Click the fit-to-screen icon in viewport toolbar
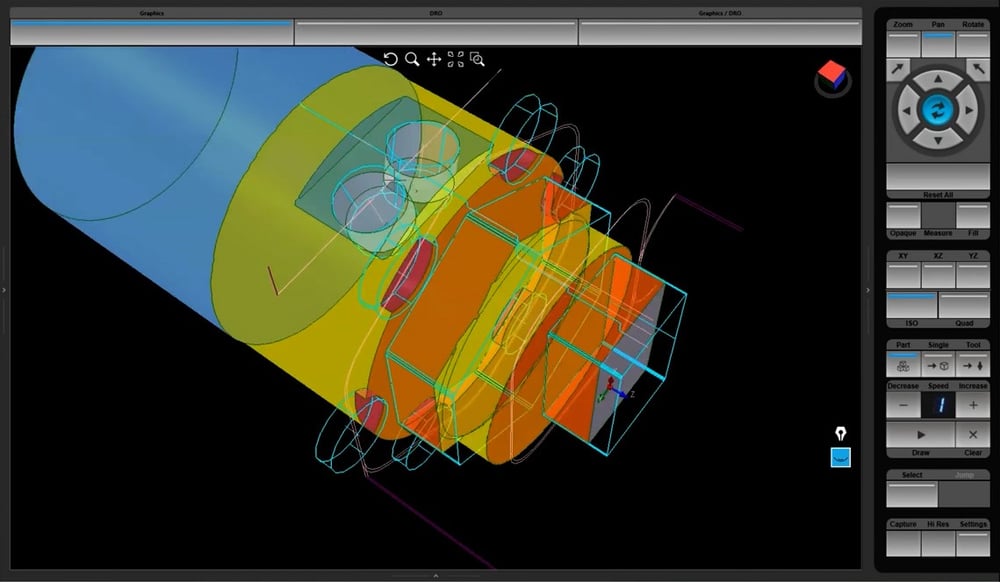Image resolution: width=1000 pixels, height=582 pixels. coord(456,60)
